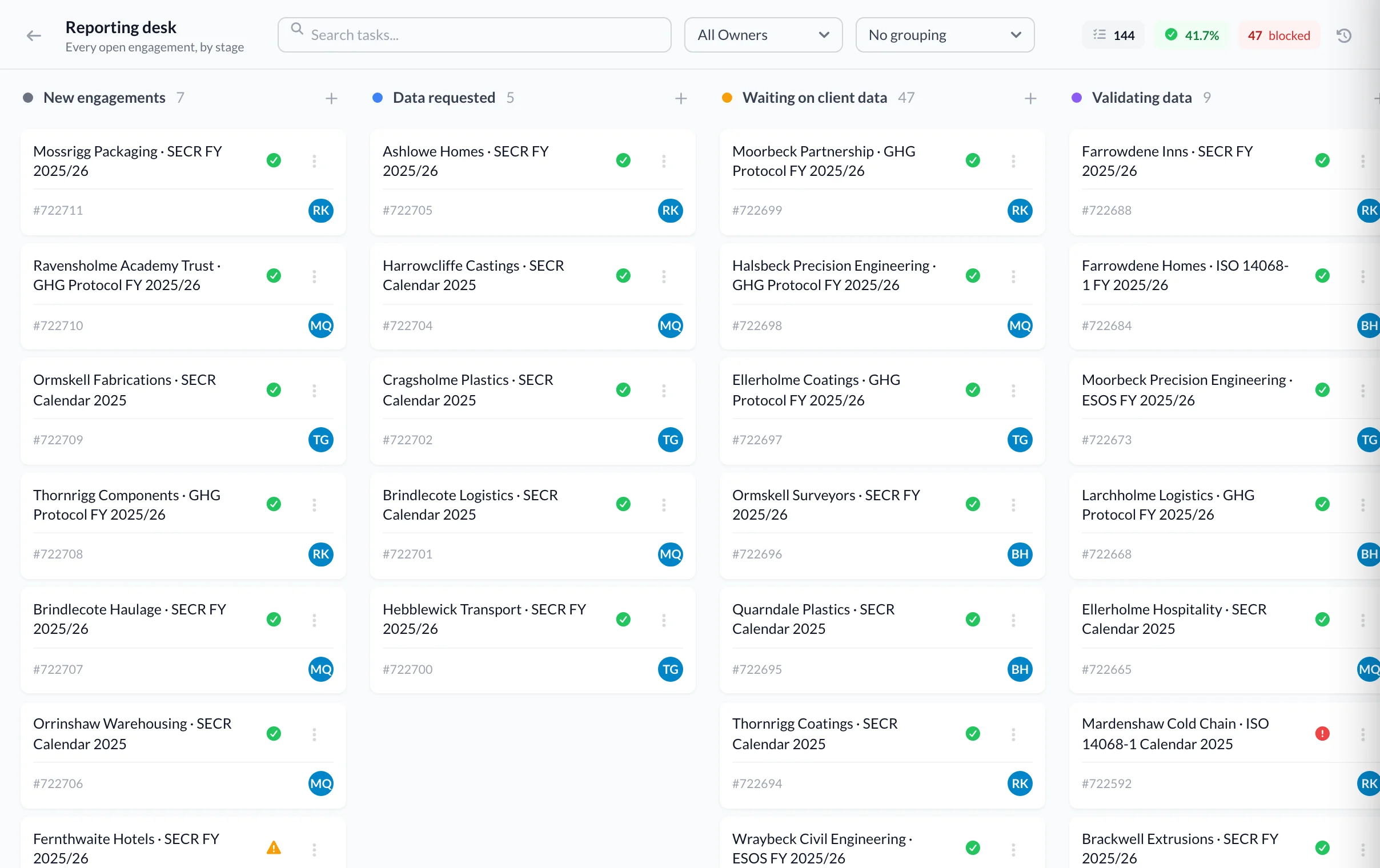Add a card to New engagements
Image resolution: width=1380 pixels, height=868 pixels.
(x=331, y=99)
